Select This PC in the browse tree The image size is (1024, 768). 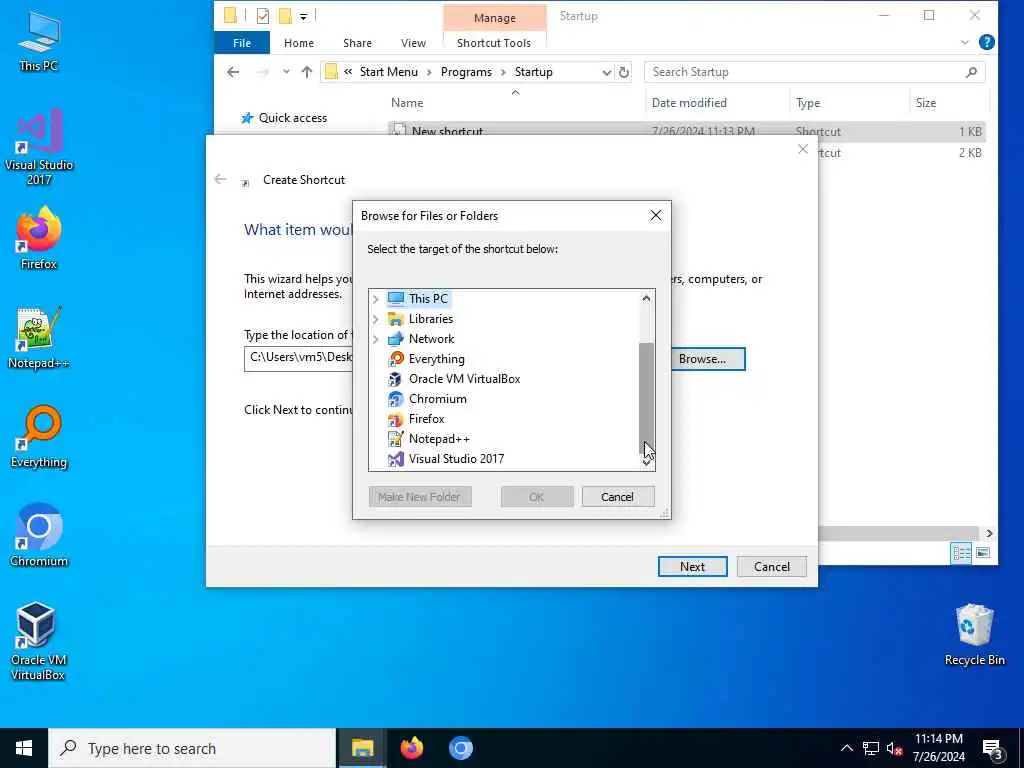pyautogui.click(x=418, y=298)
